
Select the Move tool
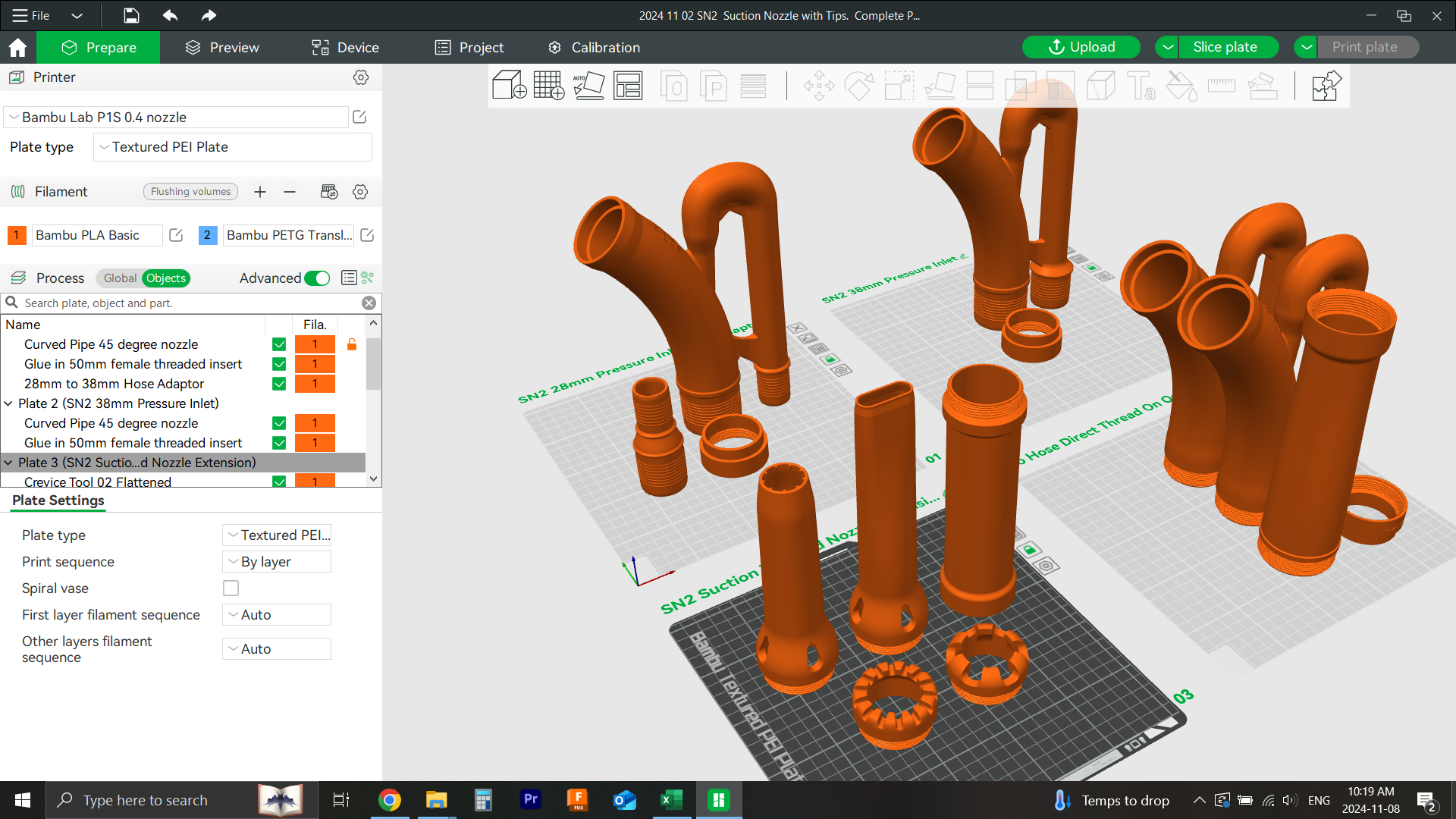819,86
